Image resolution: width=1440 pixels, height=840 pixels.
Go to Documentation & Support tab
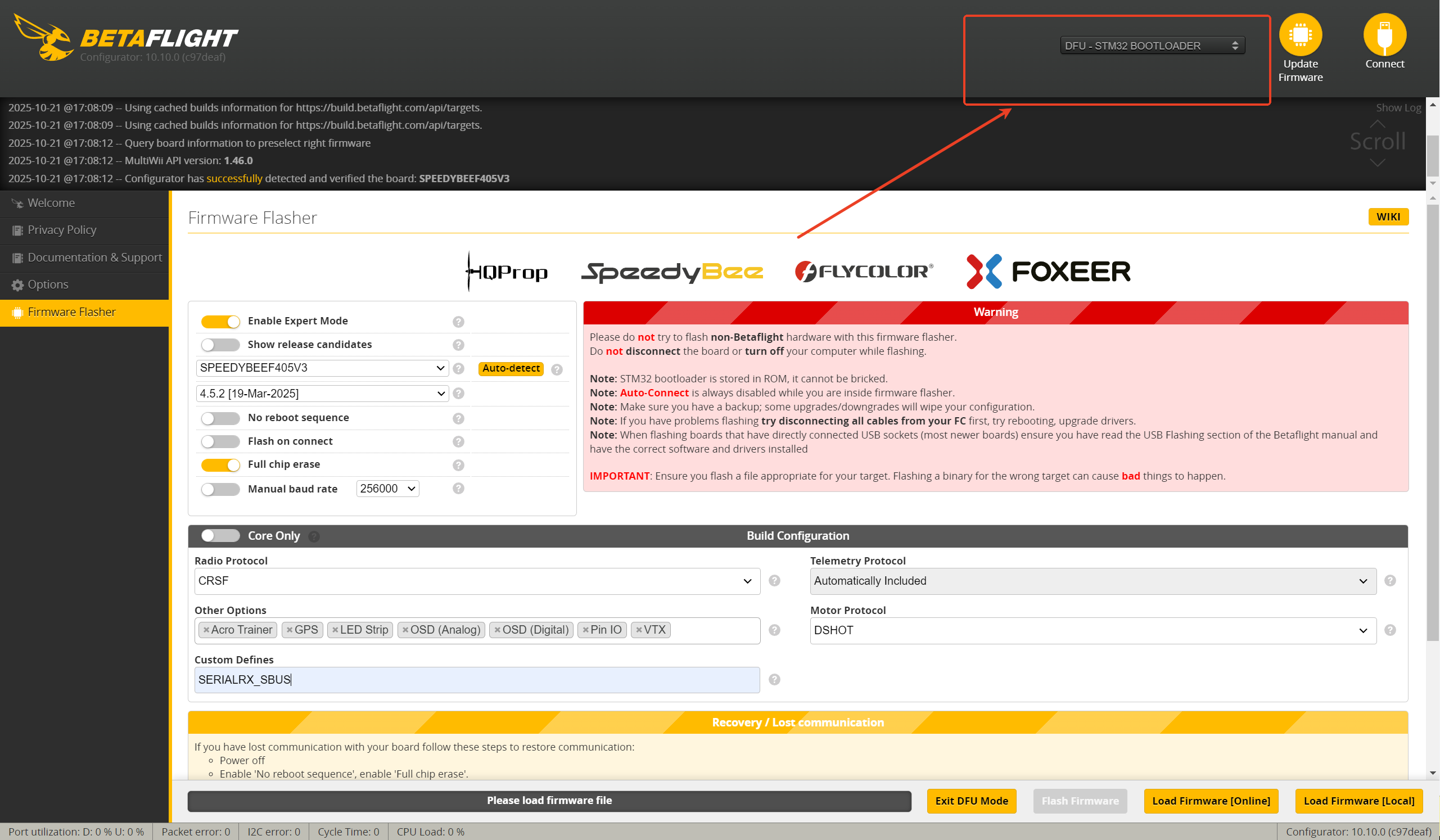click(x=94, y=257)
